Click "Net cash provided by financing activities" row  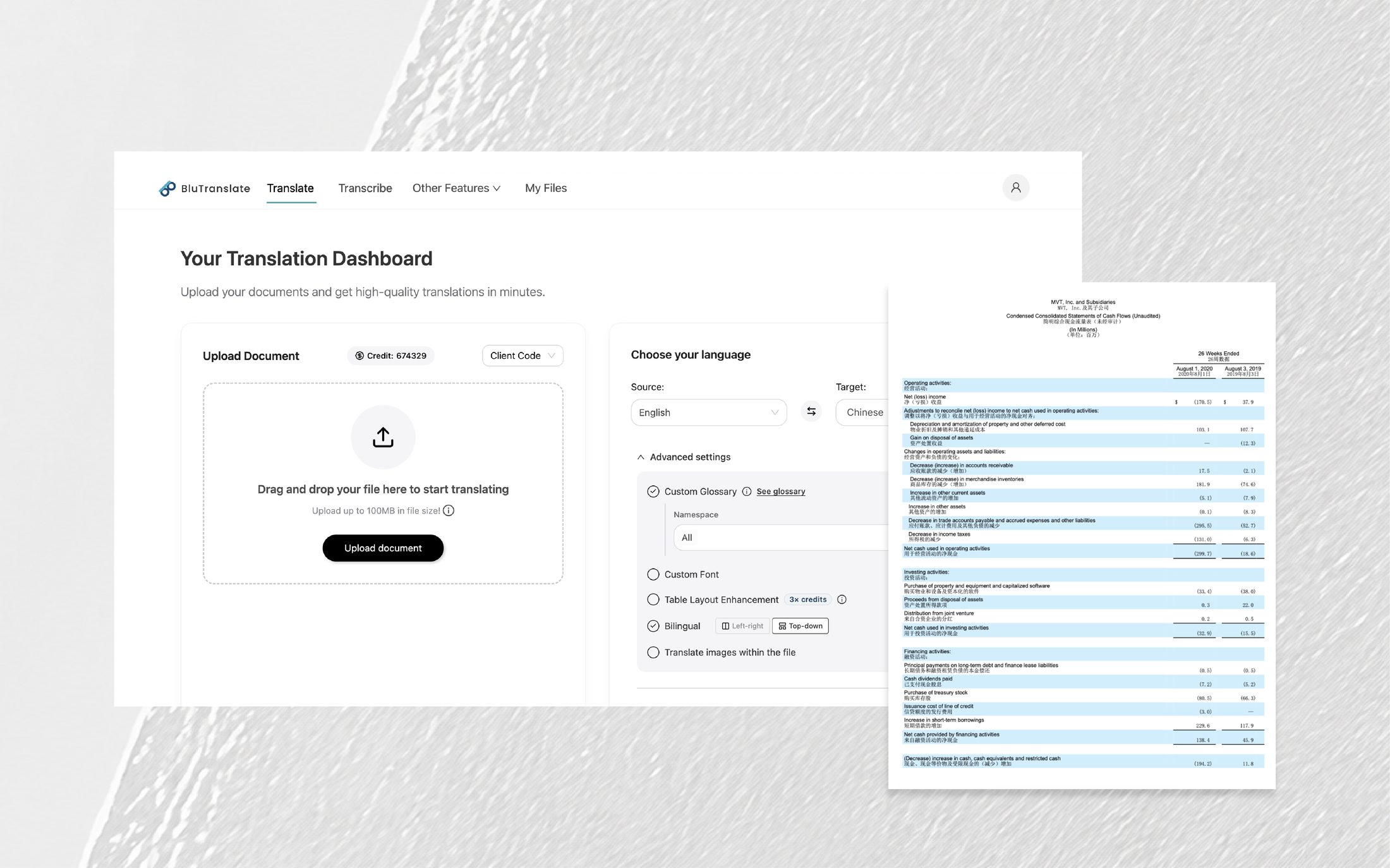click(x=1083, y=737)
